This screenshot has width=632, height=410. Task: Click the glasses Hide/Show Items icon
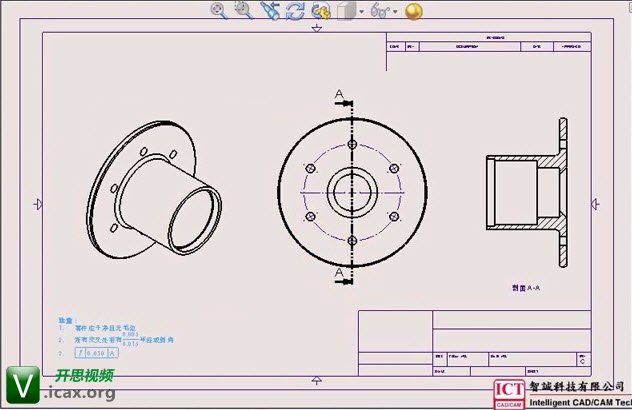pyautogui.click(x=380, y=11)
